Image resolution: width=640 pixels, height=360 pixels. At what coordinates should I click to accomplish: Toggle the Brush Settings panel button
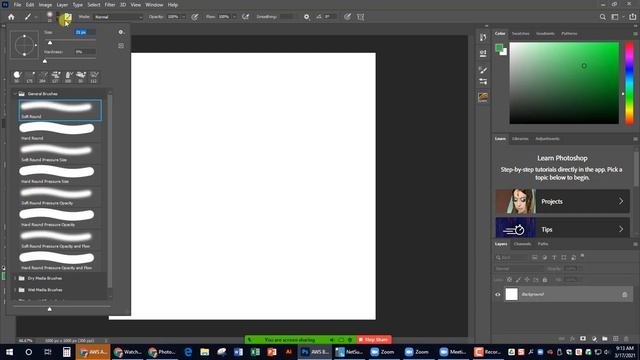[68, 17]
